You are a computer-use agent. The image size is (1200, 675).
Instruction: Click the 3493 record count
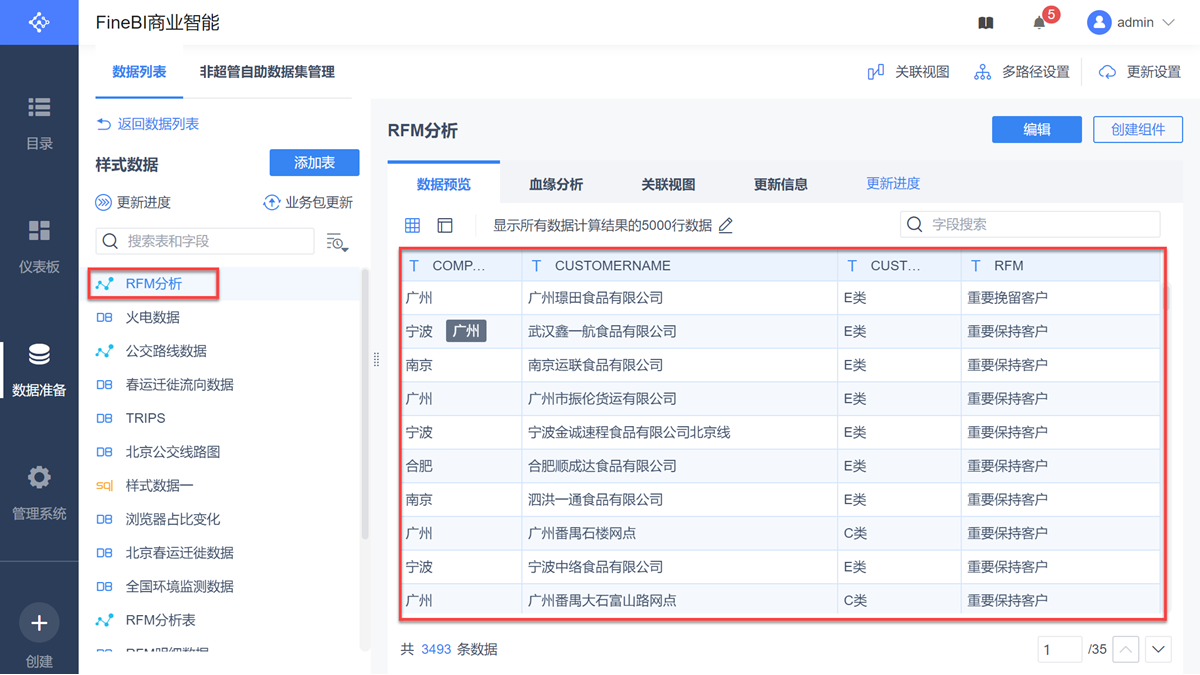pyautogui.click(x=436, y=650)
